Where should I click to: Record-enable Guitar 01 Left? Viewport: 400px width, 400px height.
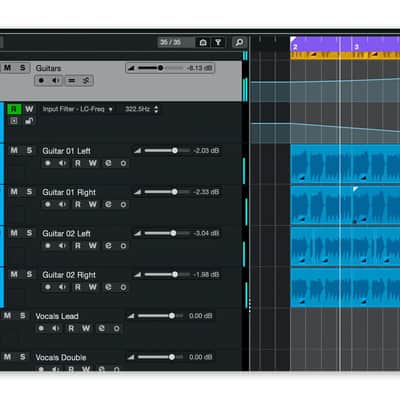point(48,163)
